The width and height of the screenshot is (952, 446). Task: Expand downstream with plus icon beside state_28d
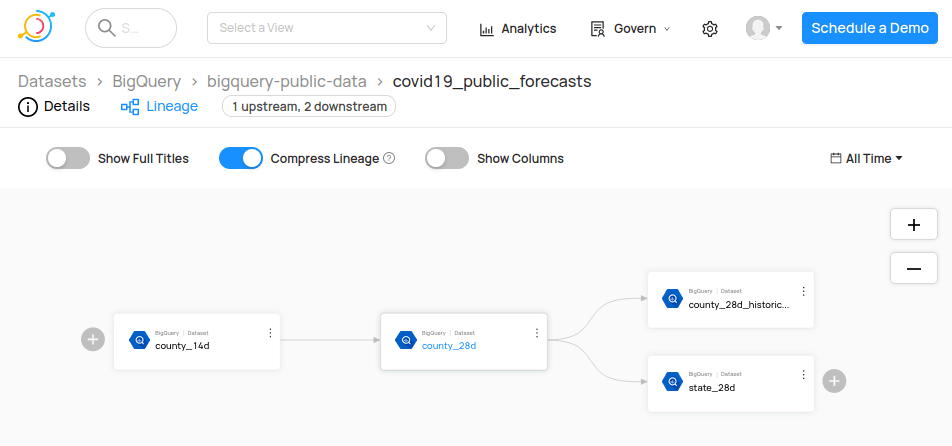[x=835, y=381]
